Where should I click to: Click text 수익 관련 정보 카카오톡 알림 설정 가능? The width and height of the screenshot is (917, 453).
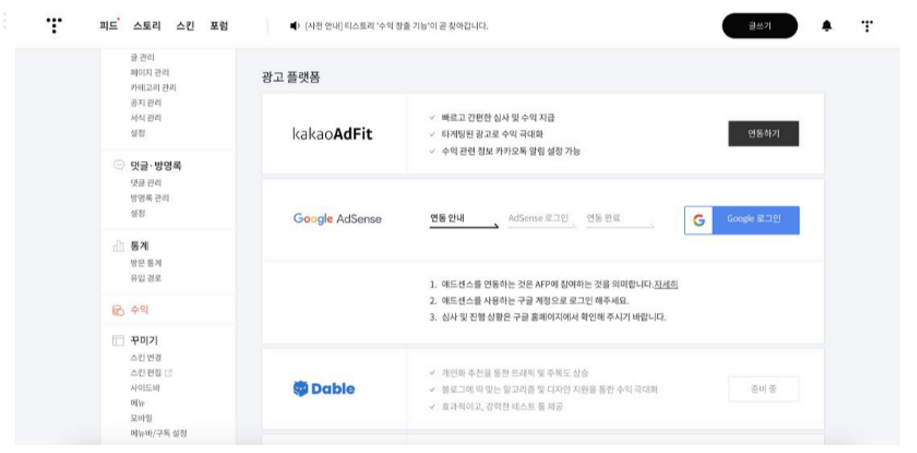(x=511, y=151)
